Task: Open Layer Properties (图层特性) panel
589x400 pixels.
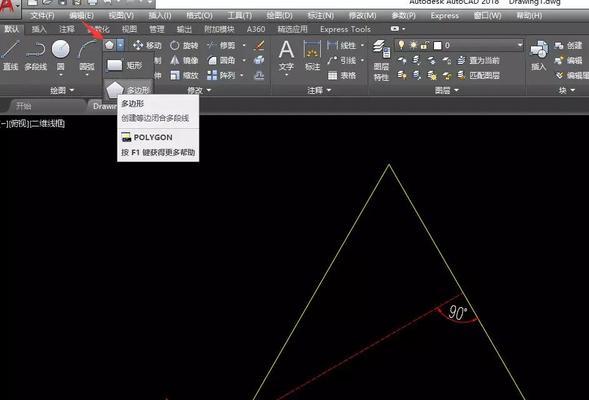Action: point(381,60)
